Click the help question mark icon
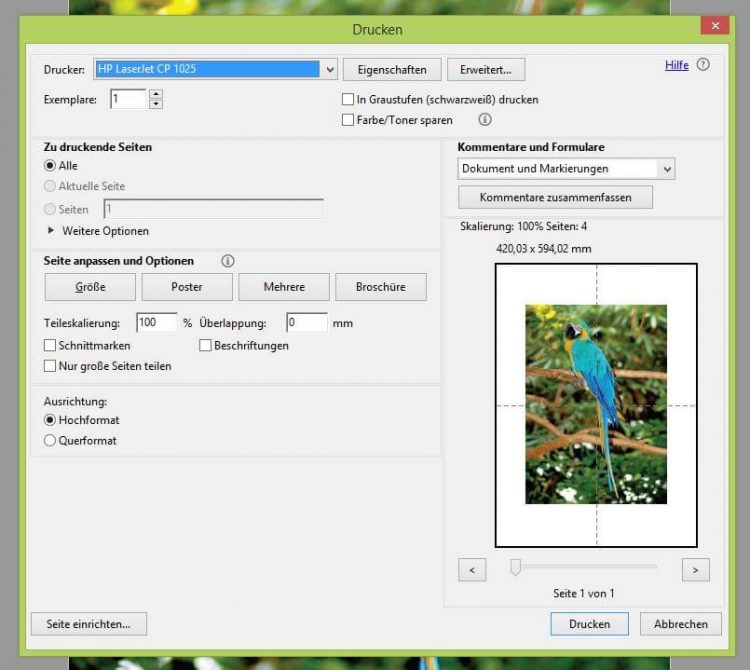 [x=703, y=65]
